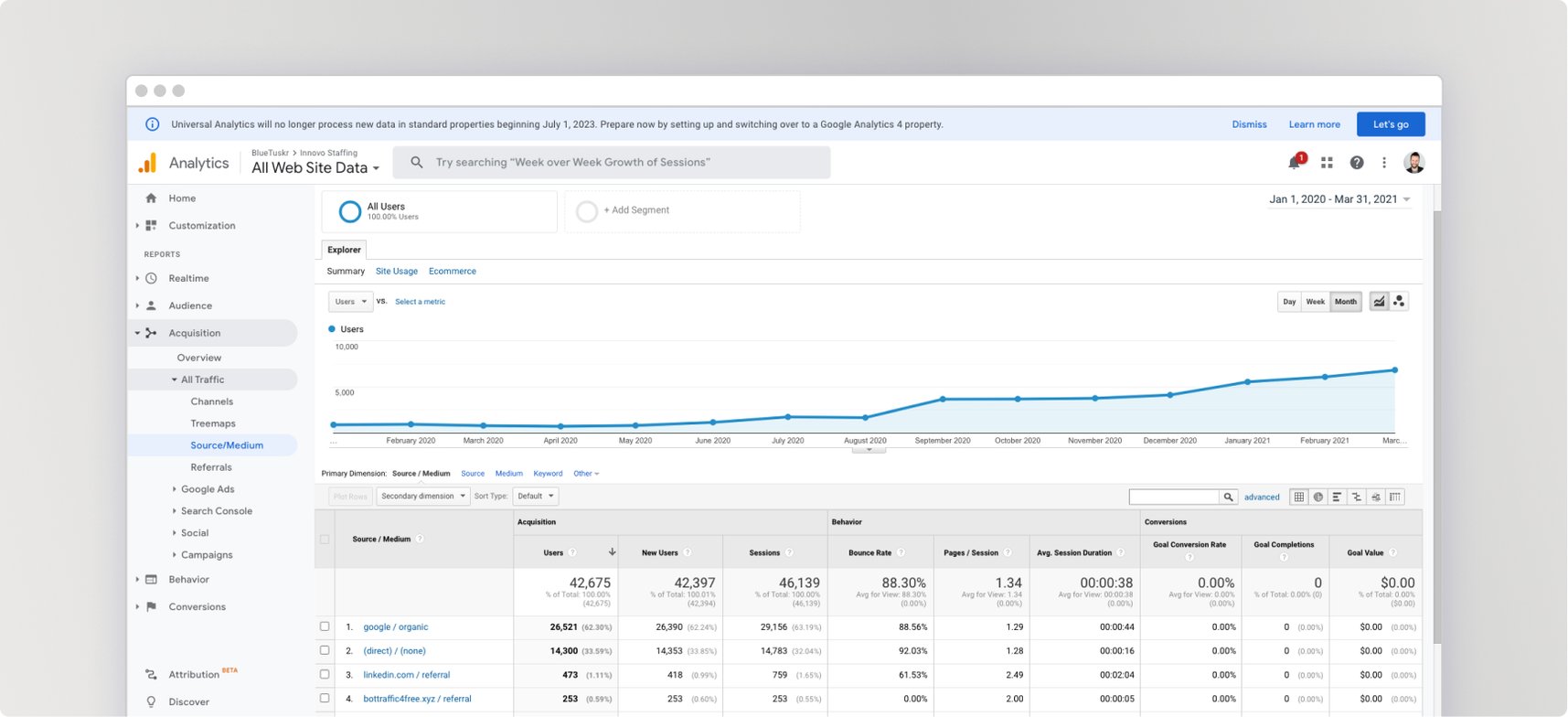The height and width of the screenshot is (717, 1568).
Task: Open the date range Jan 1, 2020 - Mar 31, 2021 picker
Action: [1339, 199]
